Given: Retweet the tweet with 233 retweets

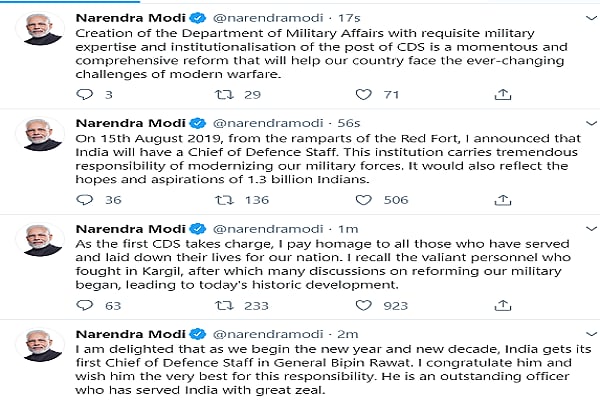Looking at the screenshot, I should click(x=224, y=305).
